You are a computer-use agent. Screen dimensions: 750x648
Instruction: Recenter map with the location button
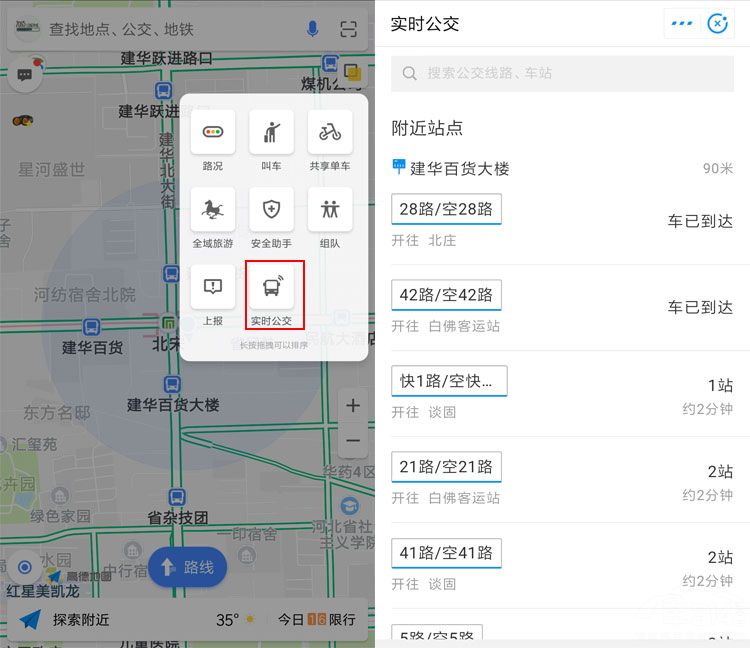[26, 568]
